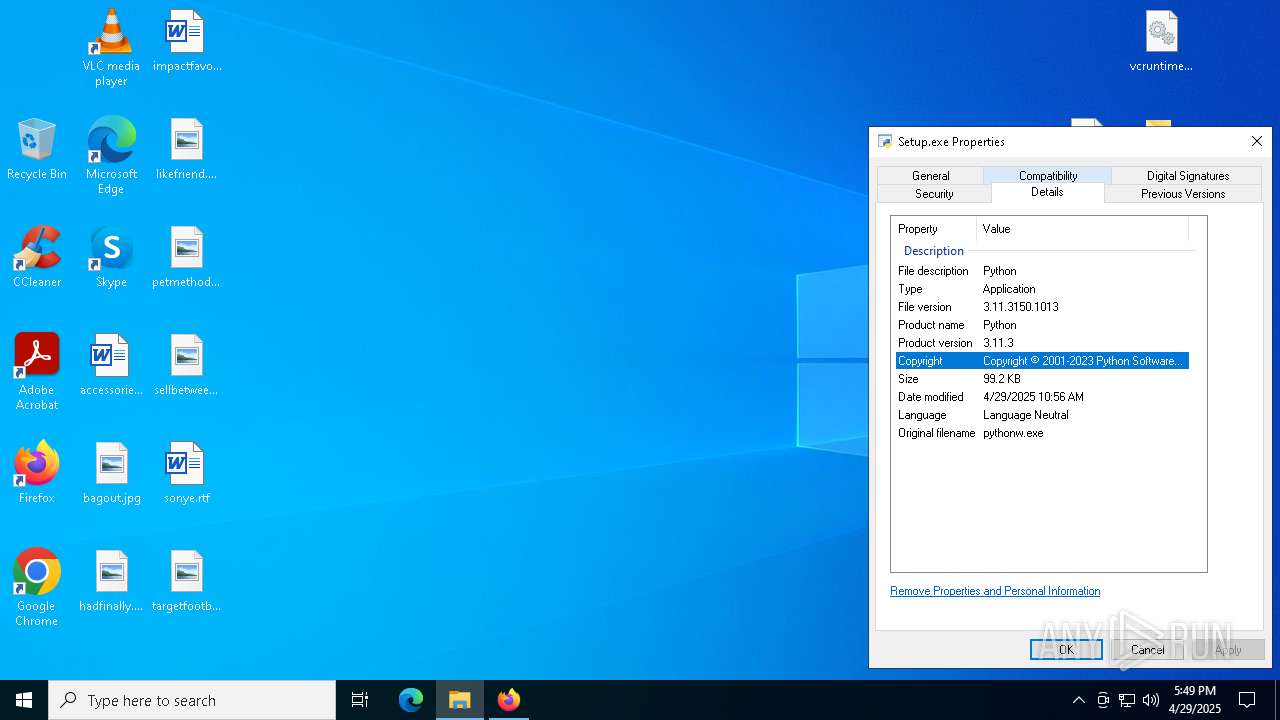Switch to the Digital Signatures tab
This screenshot has width=1280, height=720.
tap(1187, 176)
